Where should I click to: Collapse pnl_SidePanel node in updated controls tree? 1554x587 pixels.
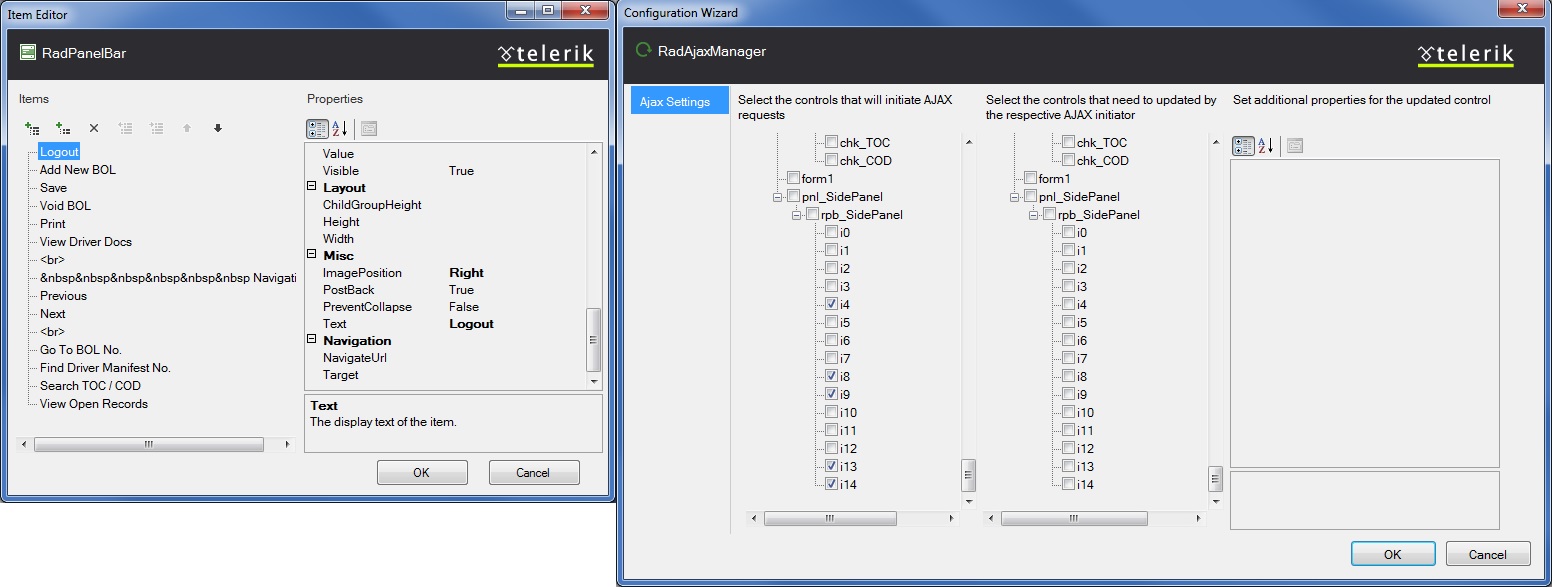click(1016, 197)
